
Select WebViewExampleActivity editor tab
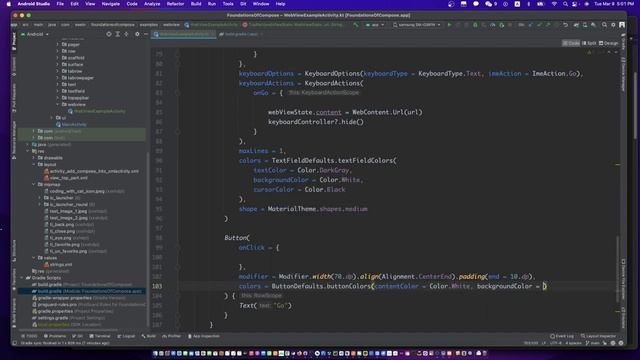tap(183, 34)
